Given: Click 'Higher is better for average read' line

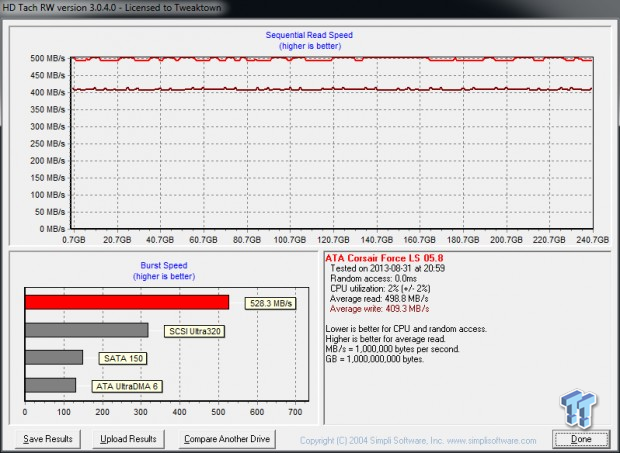Looking at the screenshot, I should pos(386,339).
